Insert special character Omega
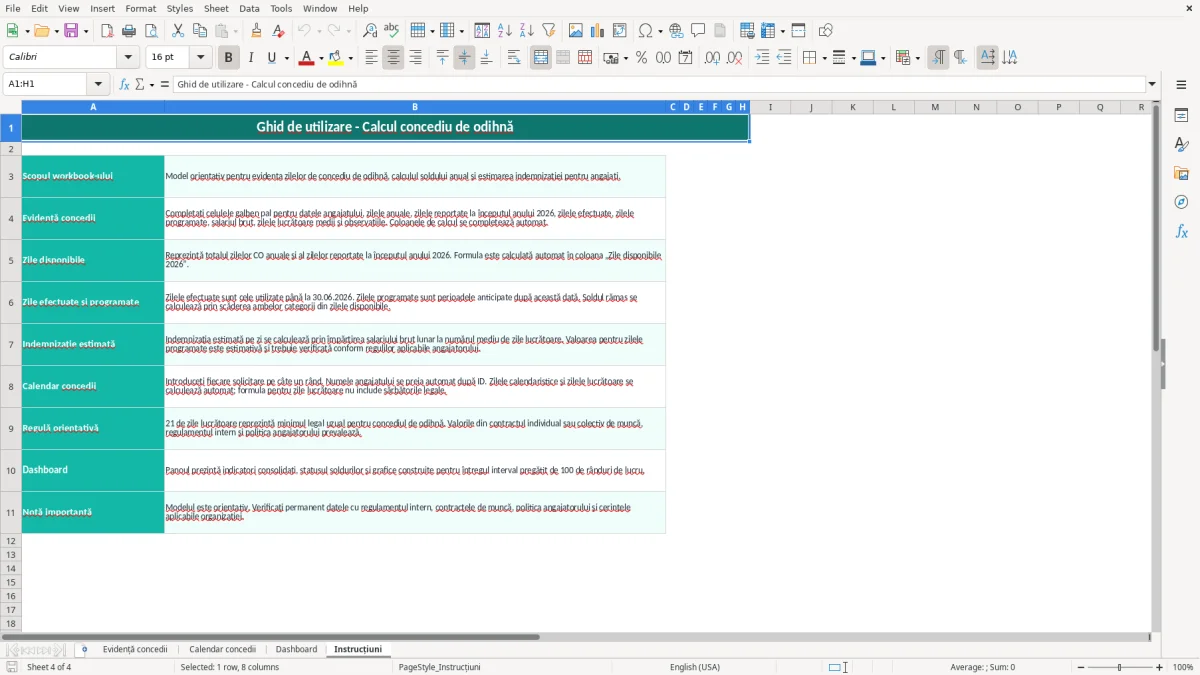This screenshot has width=1200, height=675. (x=646, y=31)
